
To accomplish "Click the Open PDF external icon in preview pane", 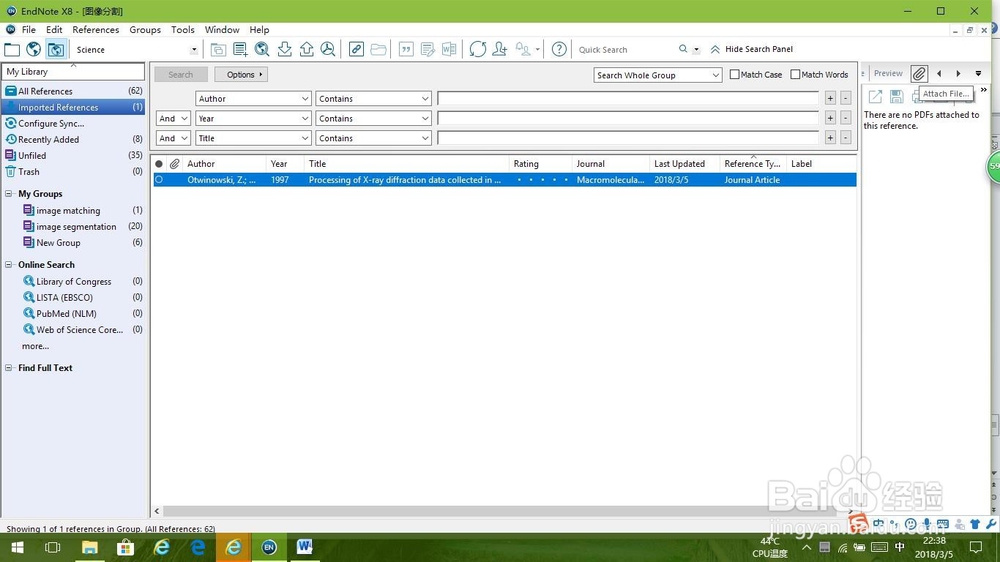I will pyautogui.click(x=876, y=96).
